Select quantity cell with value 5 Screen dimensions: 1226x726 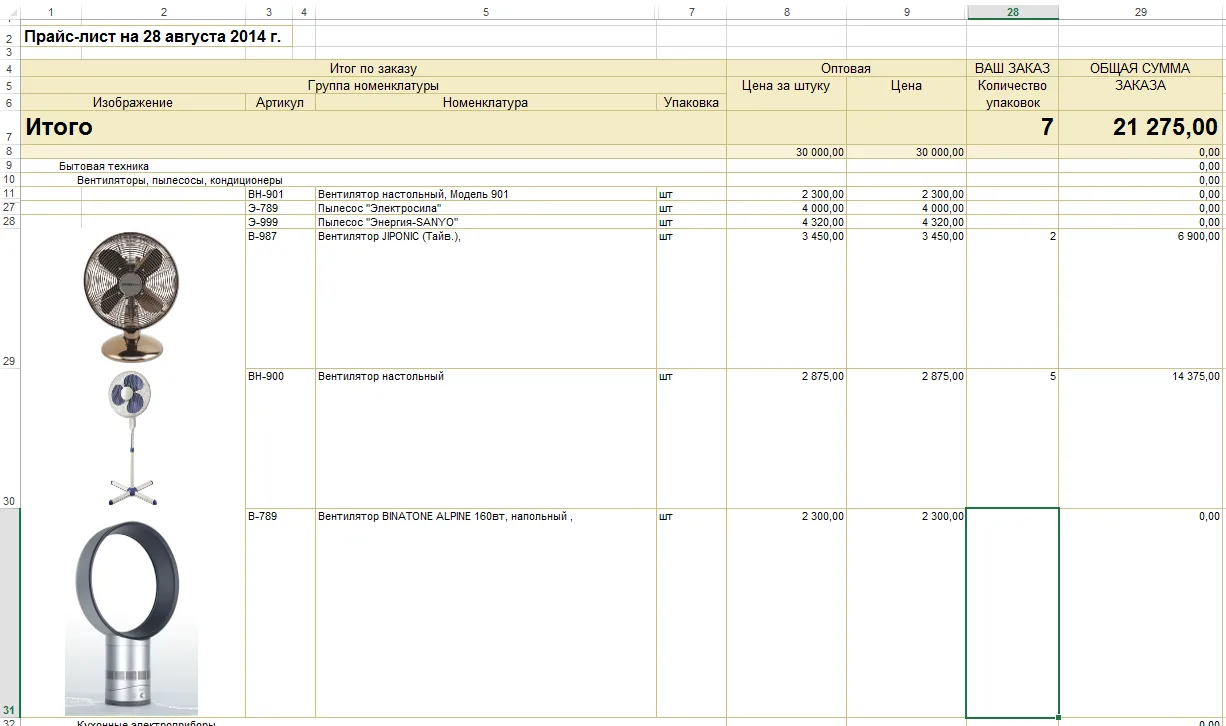1012,439
